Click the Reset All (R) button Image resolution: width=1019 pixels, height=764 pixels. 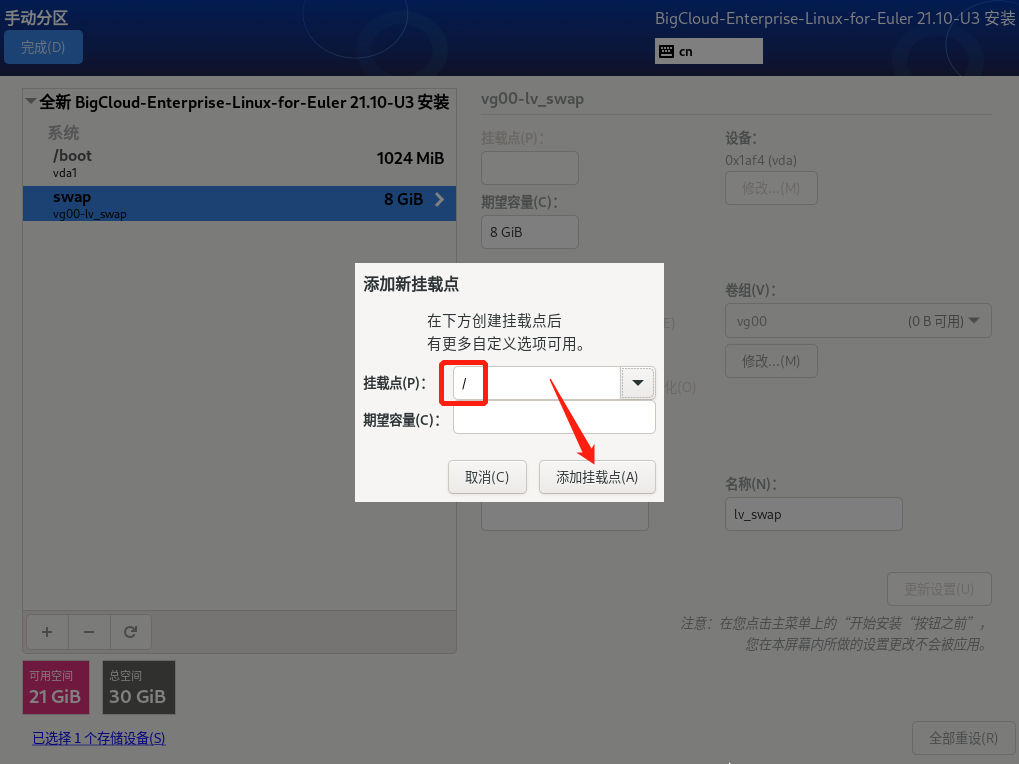[x=963, y=739]
